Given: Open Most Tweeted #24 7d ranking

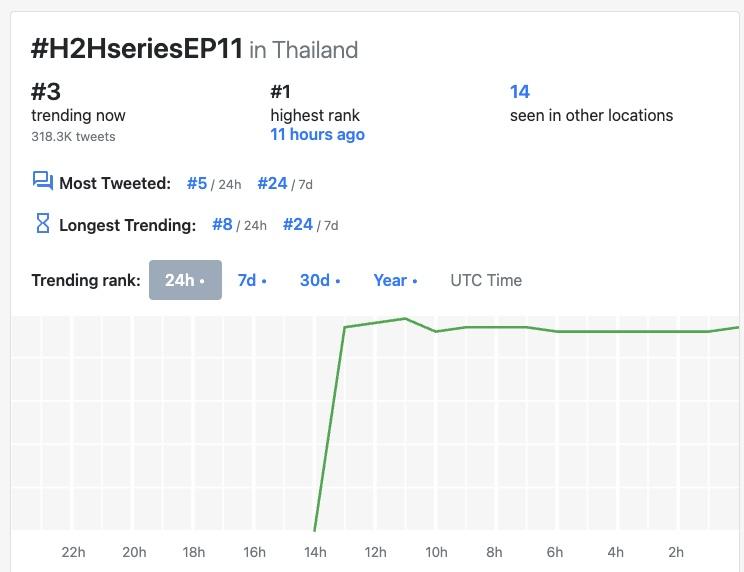Looking at the screenshot, I should [x=272, y=183].
